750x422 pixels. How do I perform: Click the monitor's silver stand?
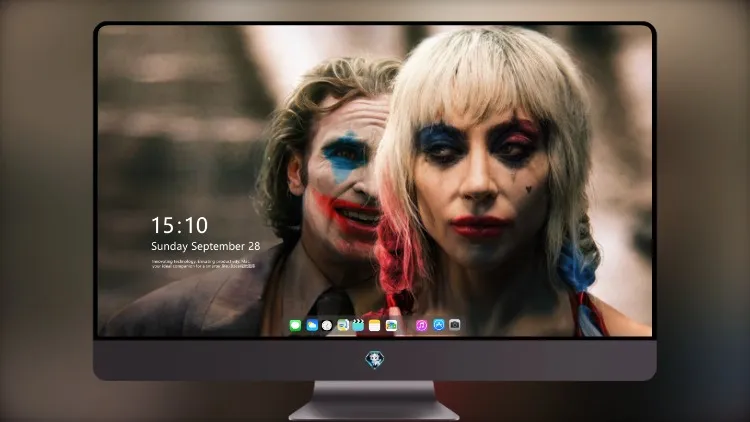pos(374,401)
